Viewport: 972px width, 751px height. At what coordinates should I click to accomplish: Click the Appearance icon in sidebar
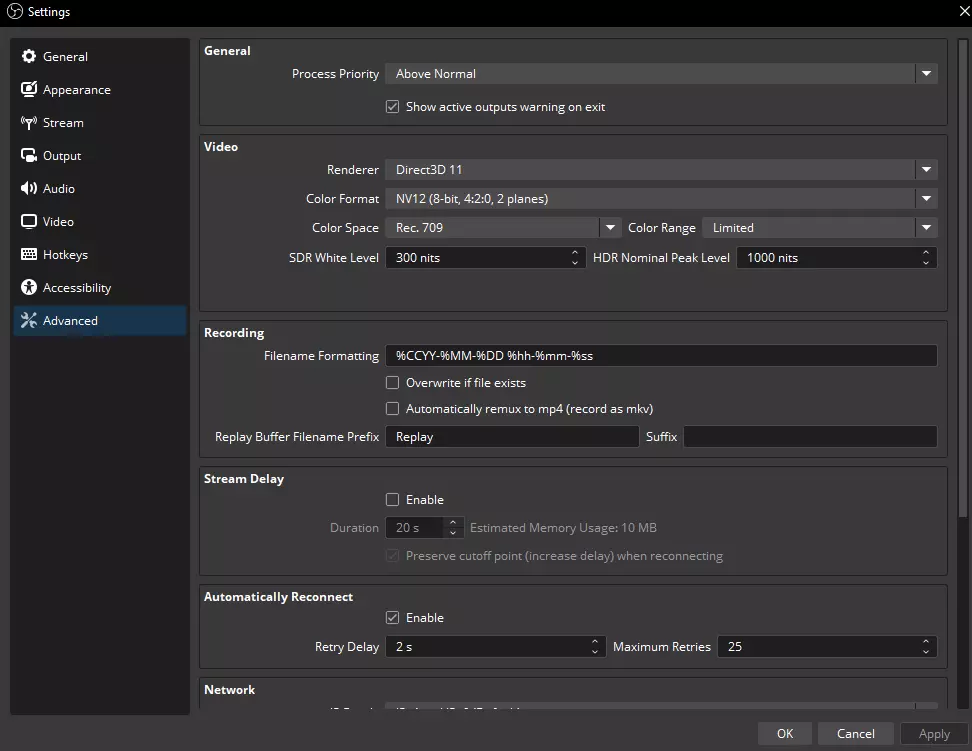click(29, 90)
